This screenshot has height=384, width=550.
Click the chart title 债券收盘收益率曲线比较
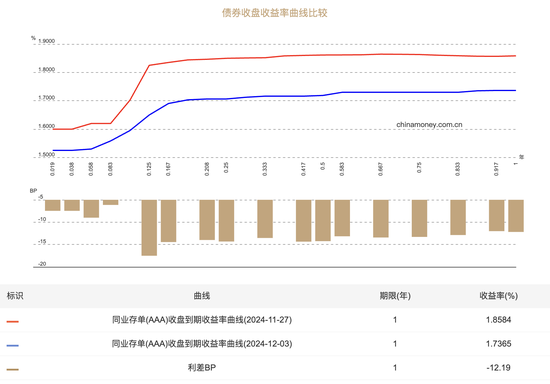(x=274, y=13)
